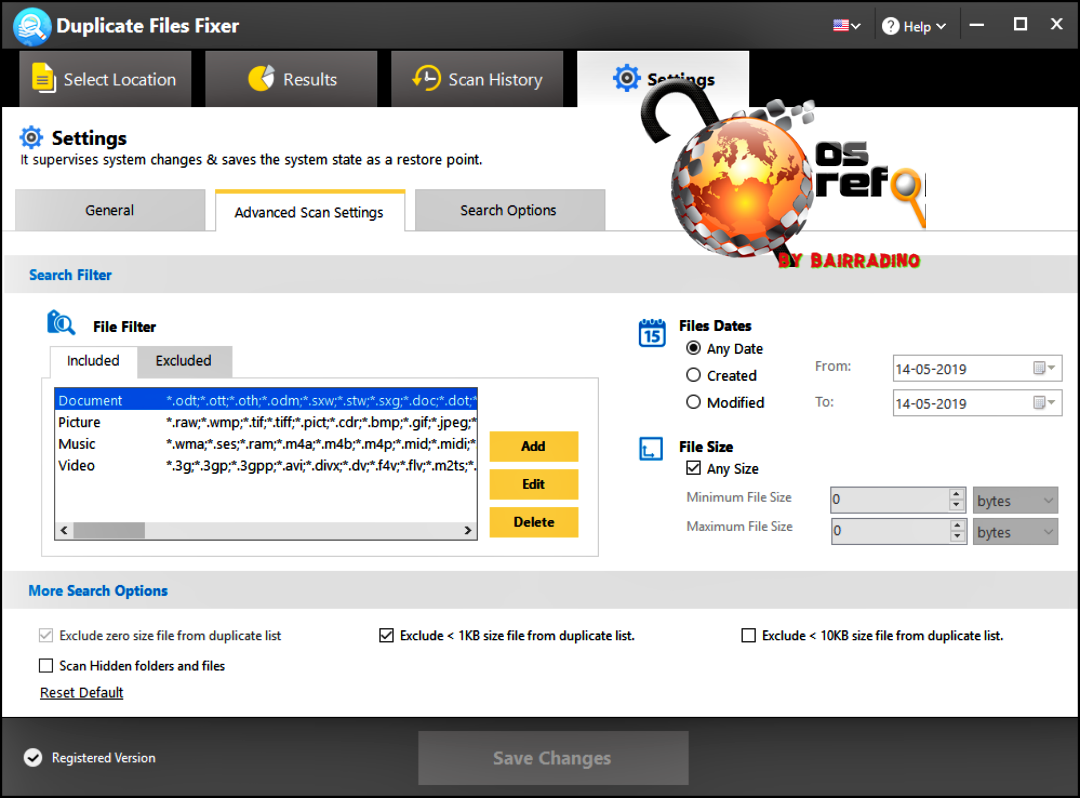Toggle Exclude < 1KB size file checkbox

click(x=386, y=635)
